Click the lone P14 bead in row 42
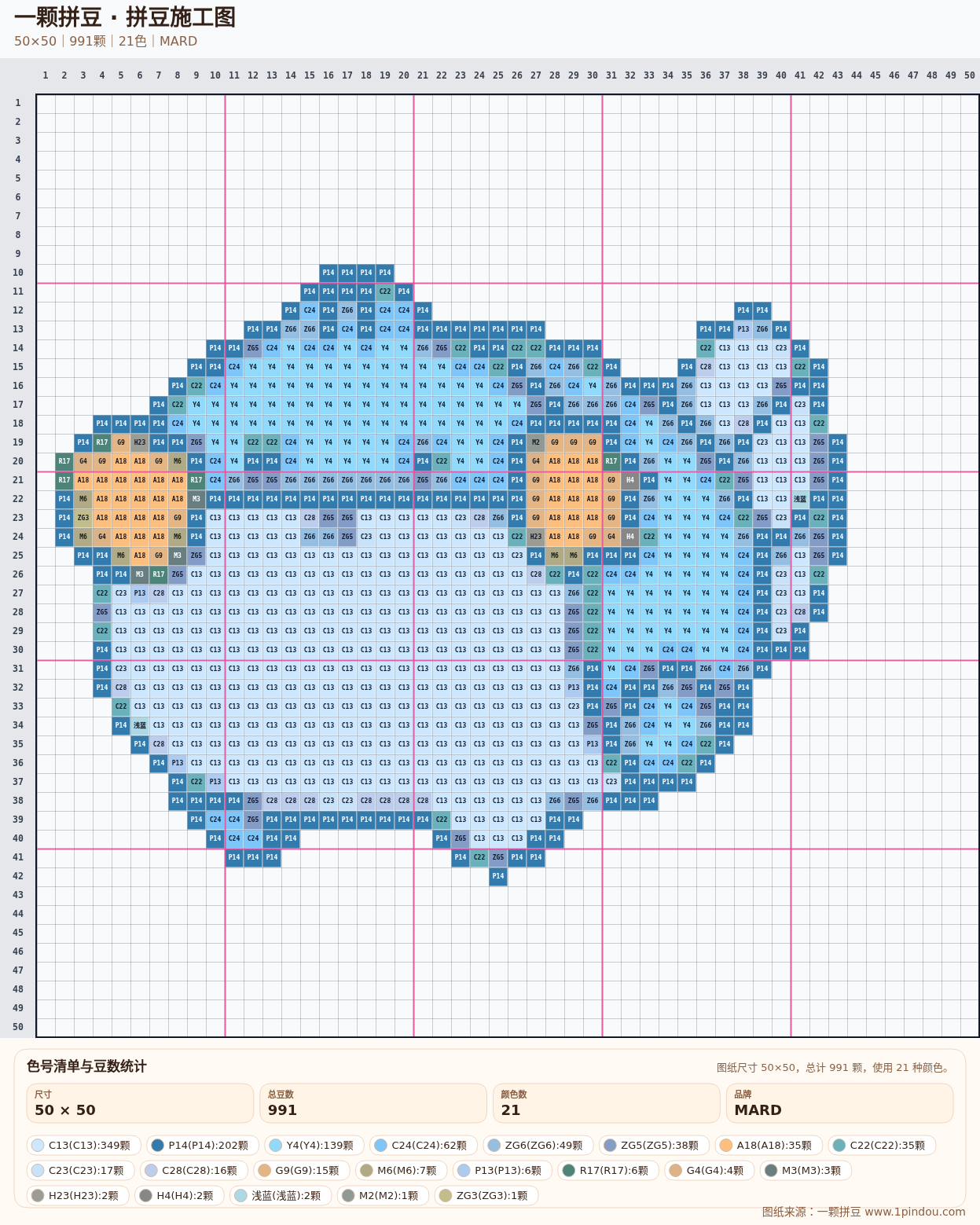This screenshot has height=1225, width=980. coord(498,876)
